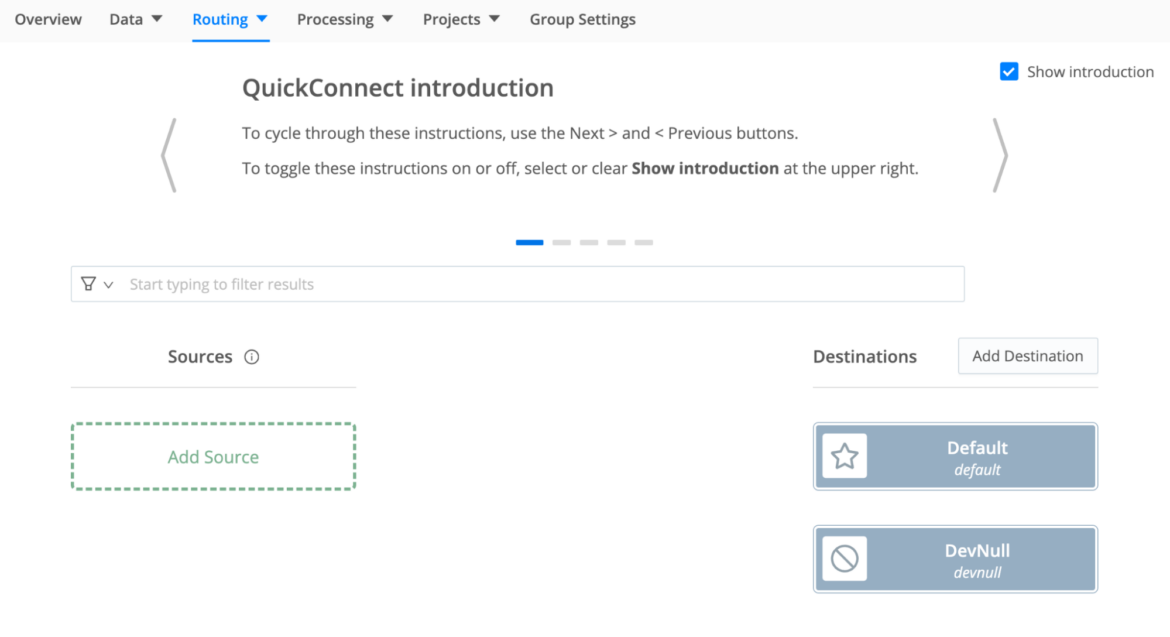Screen dimensions: 1170x637
Task: Open the Routing dropdown menu
Action: pos(230,19)
